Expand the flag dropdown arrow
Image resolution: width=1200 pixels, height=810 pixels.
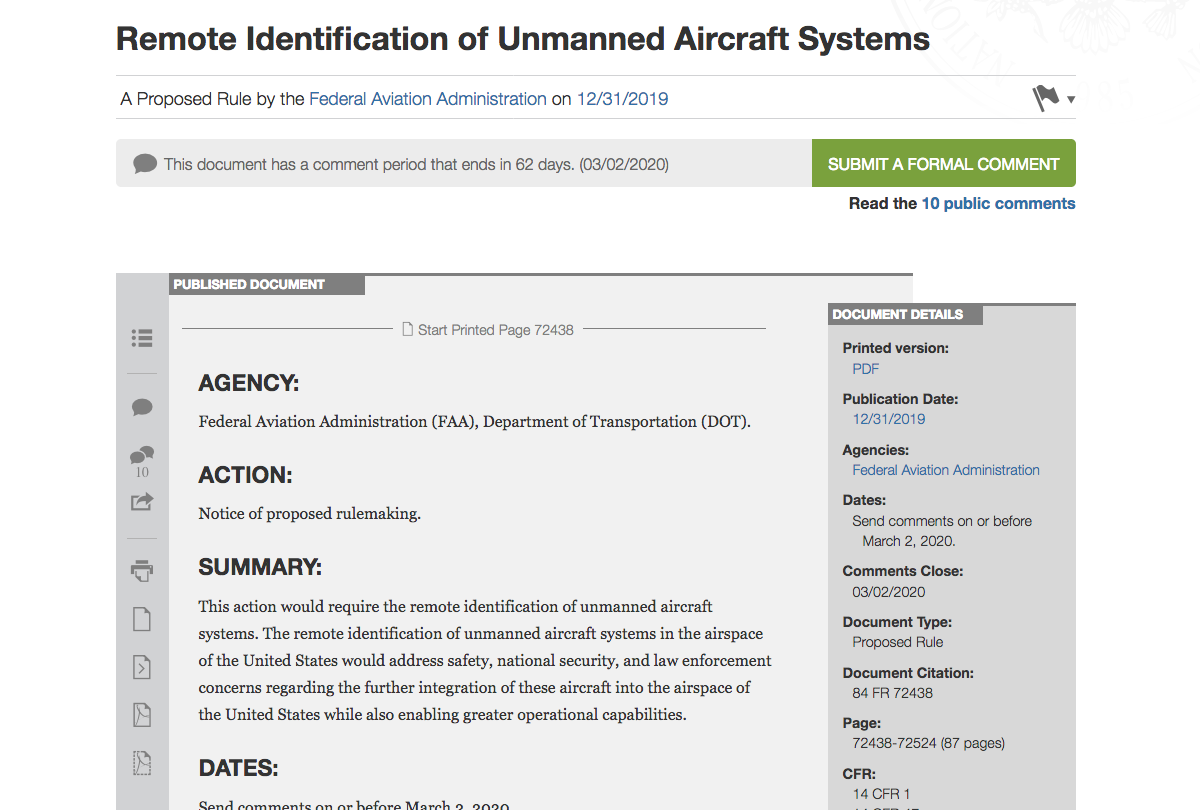(1071, 100)
